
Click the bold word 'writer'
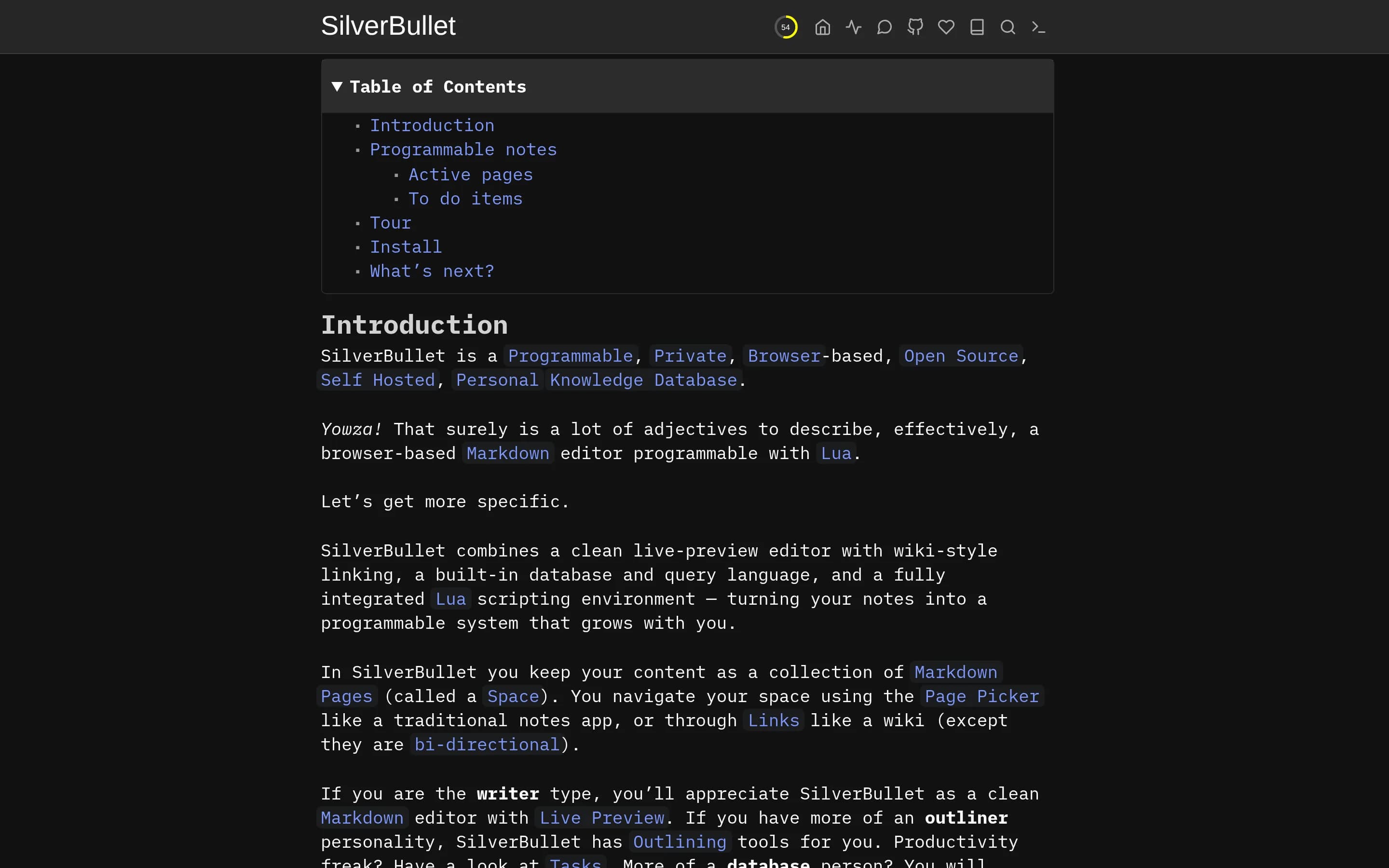(x=508, y=794)
